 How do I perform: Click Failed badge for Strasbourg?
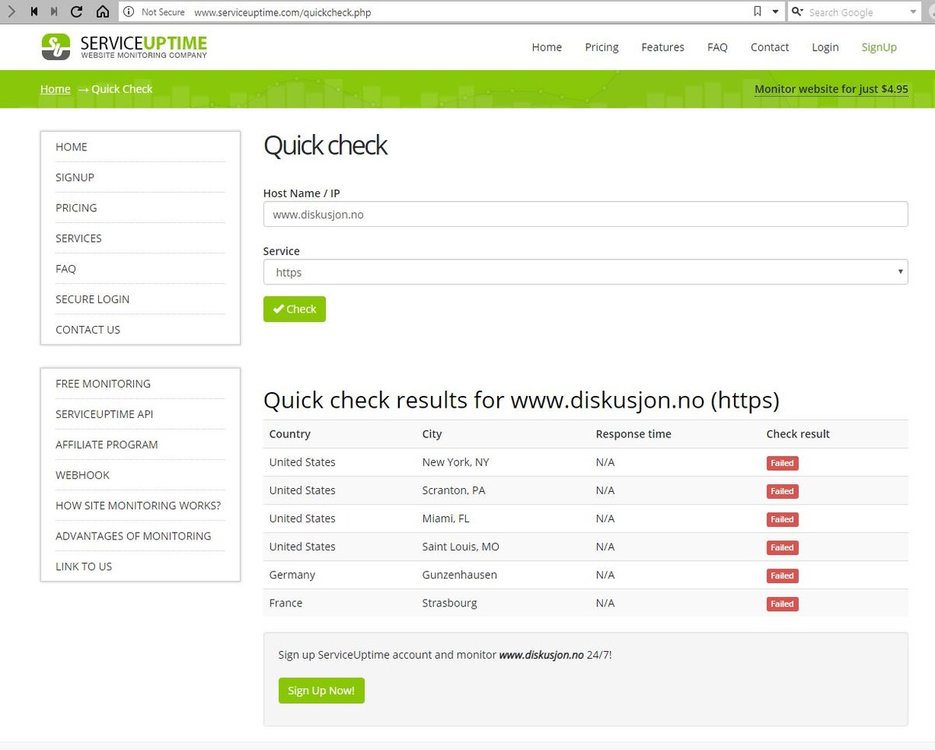tap(782, 603)
